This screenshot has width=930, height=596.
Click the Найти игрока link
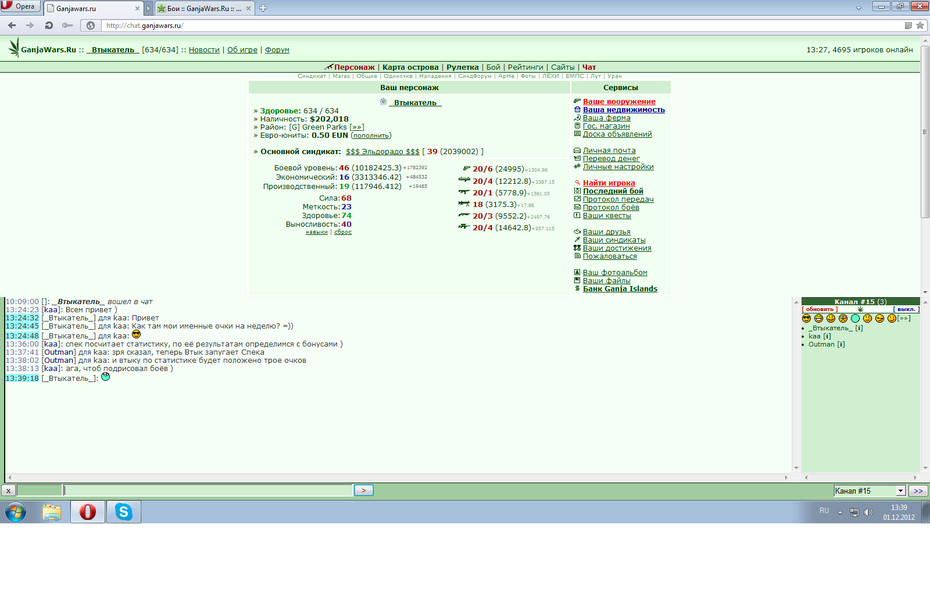[609, 183]
